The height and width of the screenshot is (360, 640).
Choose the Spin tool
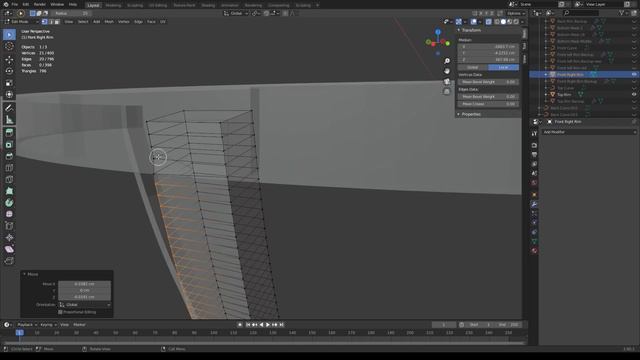(x=9, y=203)
